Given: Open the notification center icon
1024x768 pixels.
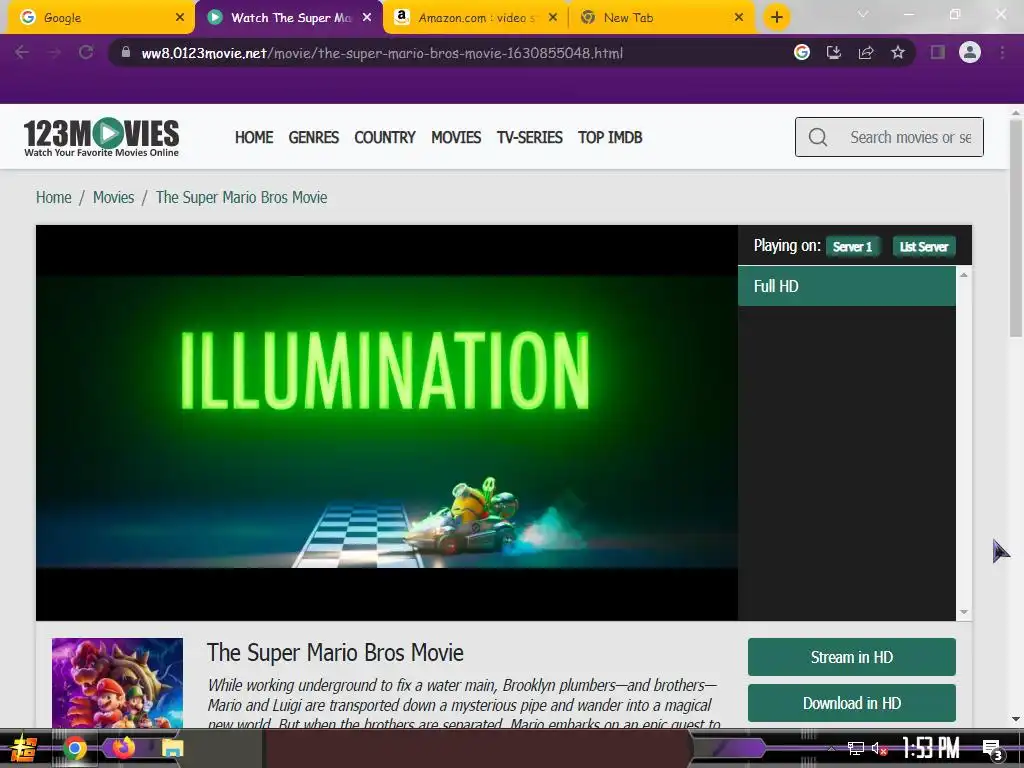Looking at the screenshot, I should pos(993,749).
